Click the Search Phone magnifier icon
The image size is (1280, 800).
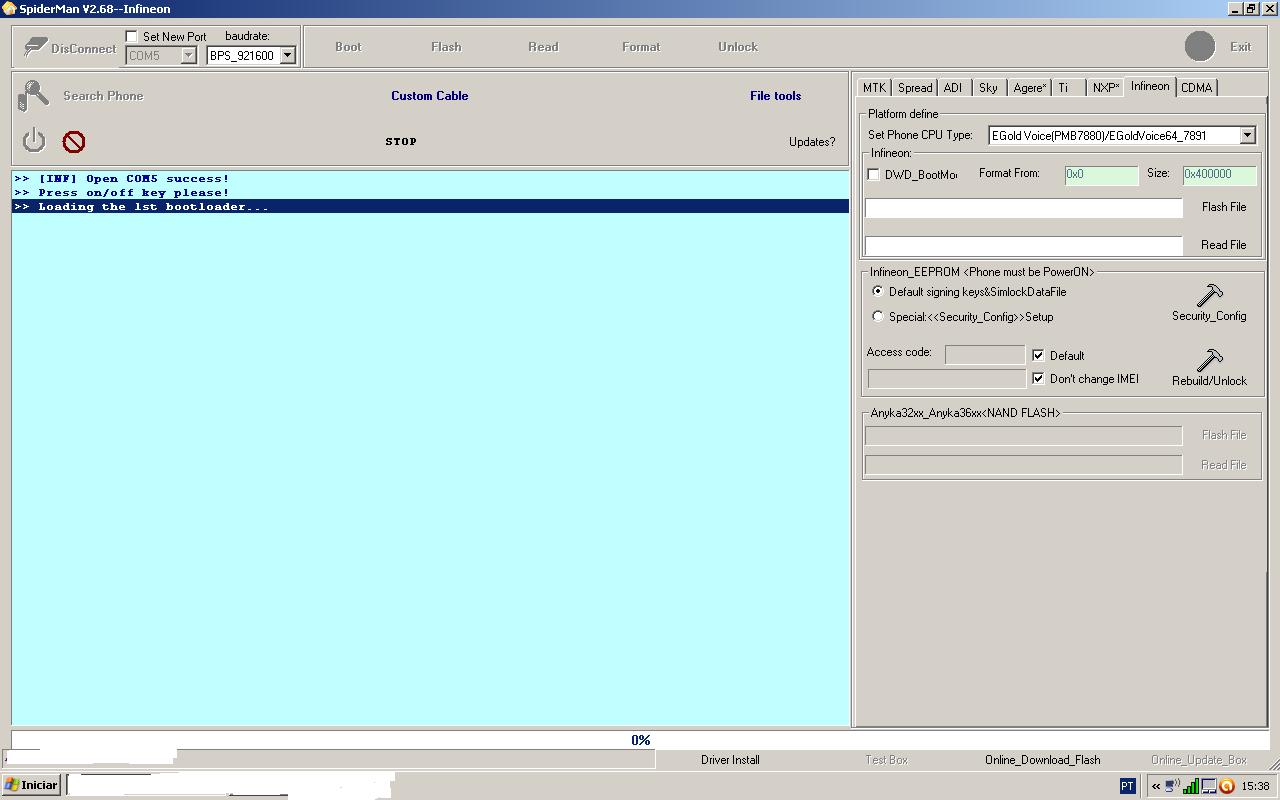[x=33, y=96]
